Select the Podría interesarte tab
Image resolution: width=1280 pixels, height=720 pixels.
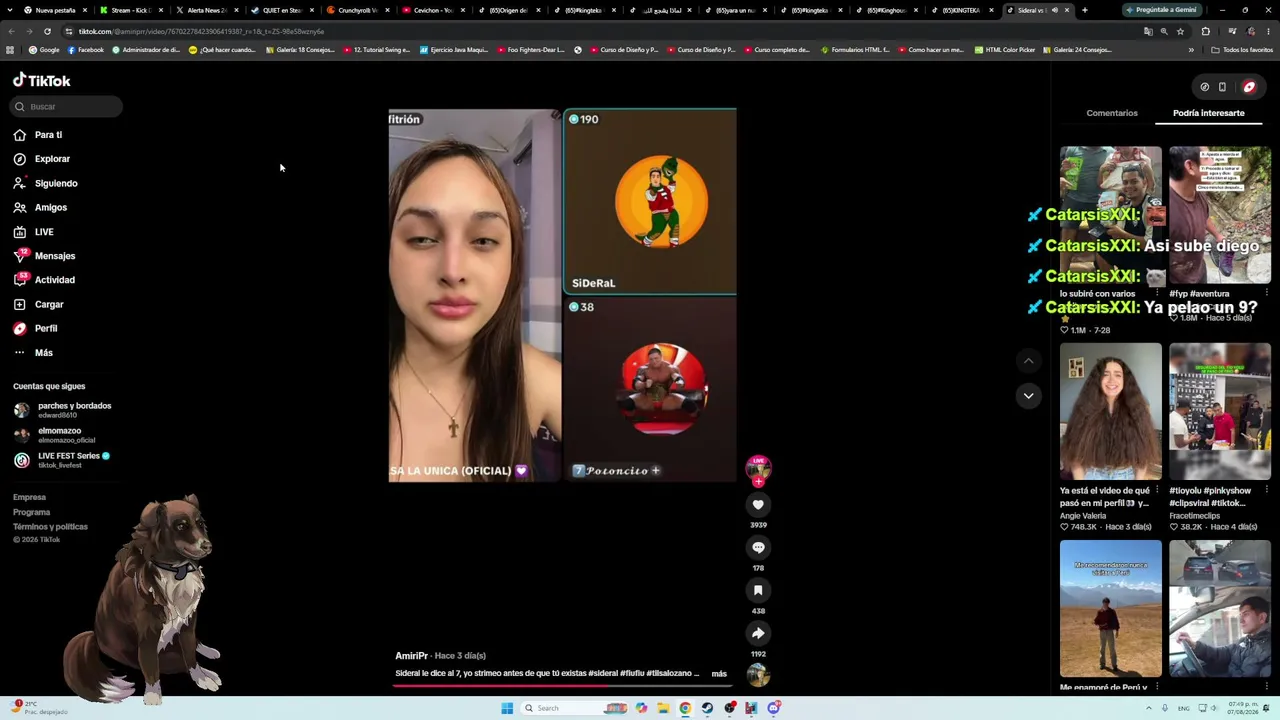point(1209,113)
